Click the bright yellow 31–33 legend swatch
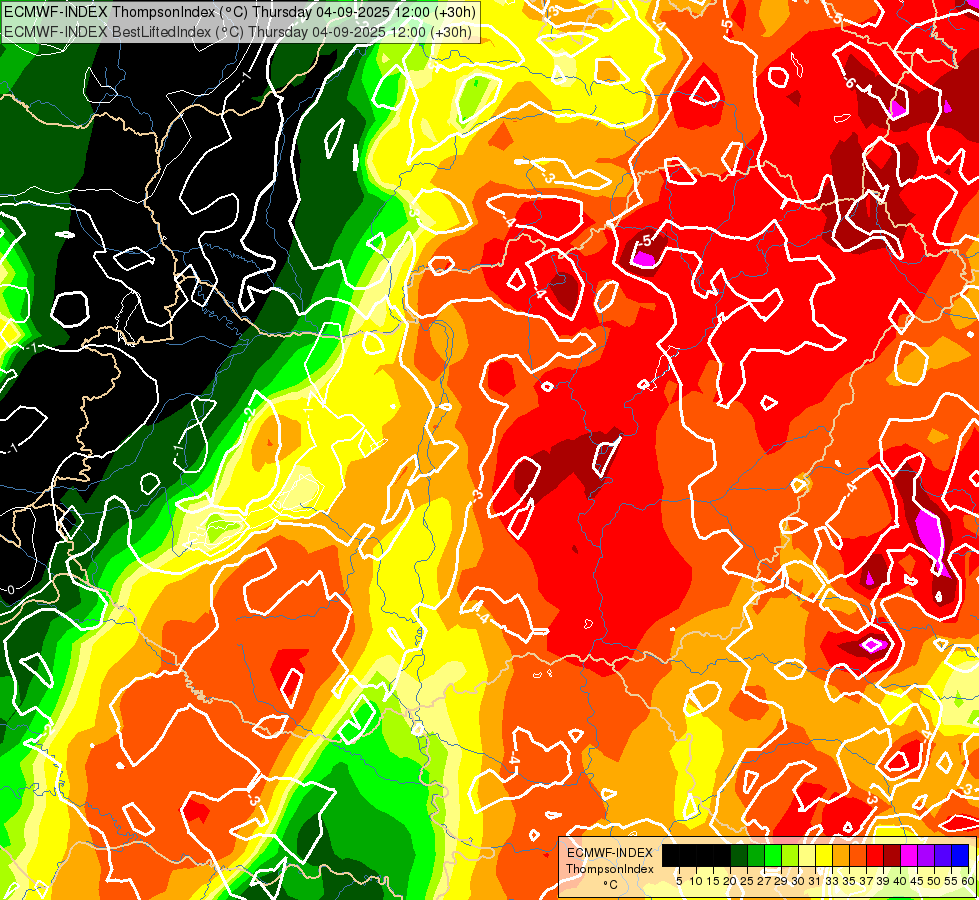This screenshot has height=900, width=979. [824, 855]
